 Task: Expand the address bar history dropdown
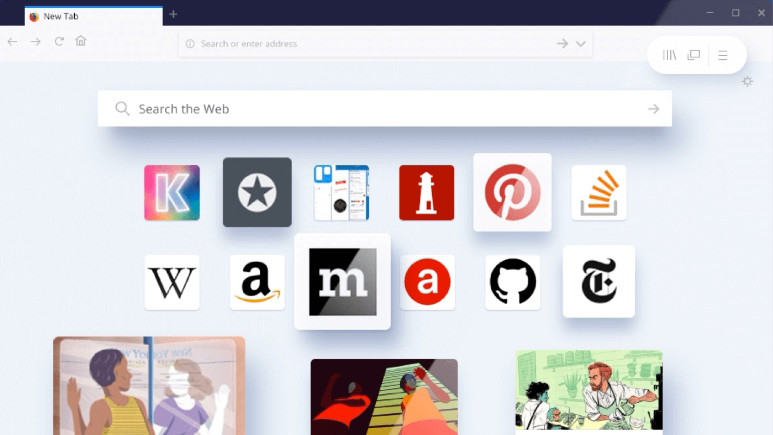581,44
